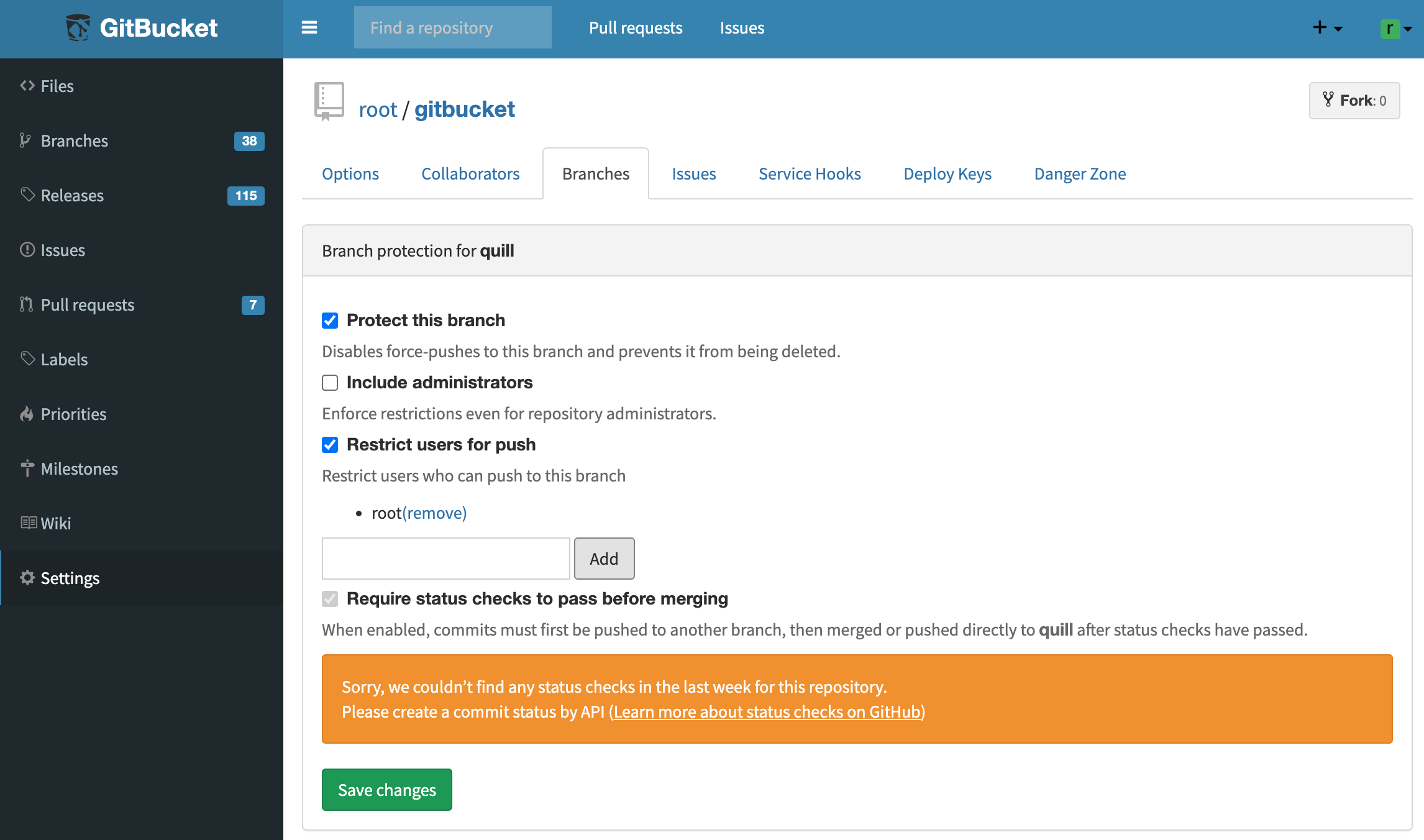
Task: Open Files via the code icon
Action: [27, 86]
